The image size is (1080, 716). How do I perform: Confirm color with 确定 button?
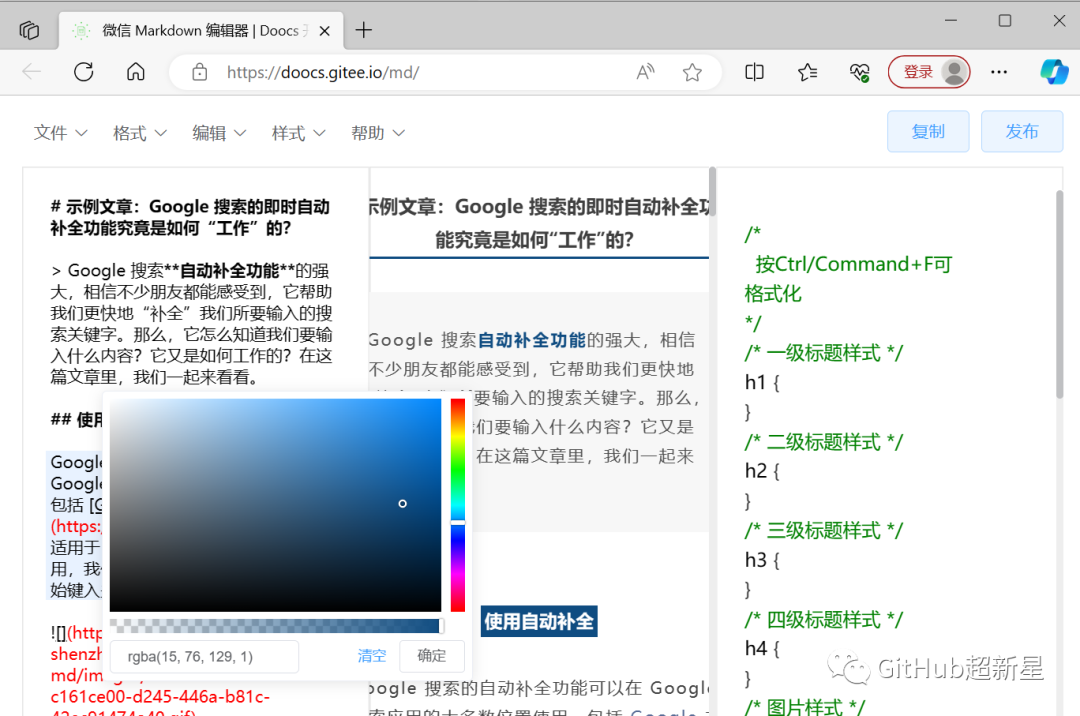432,656
